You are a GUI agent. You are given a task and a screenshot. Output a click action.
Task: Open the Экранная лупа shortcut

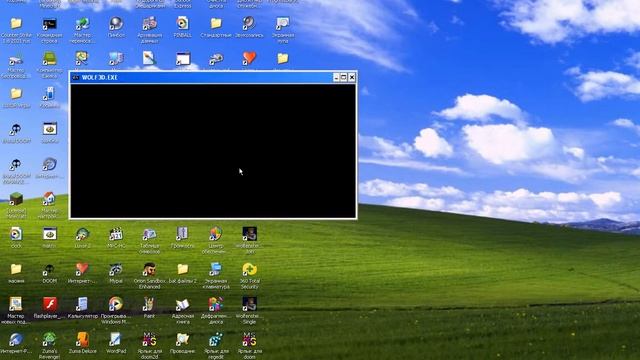tap(282, 23)
